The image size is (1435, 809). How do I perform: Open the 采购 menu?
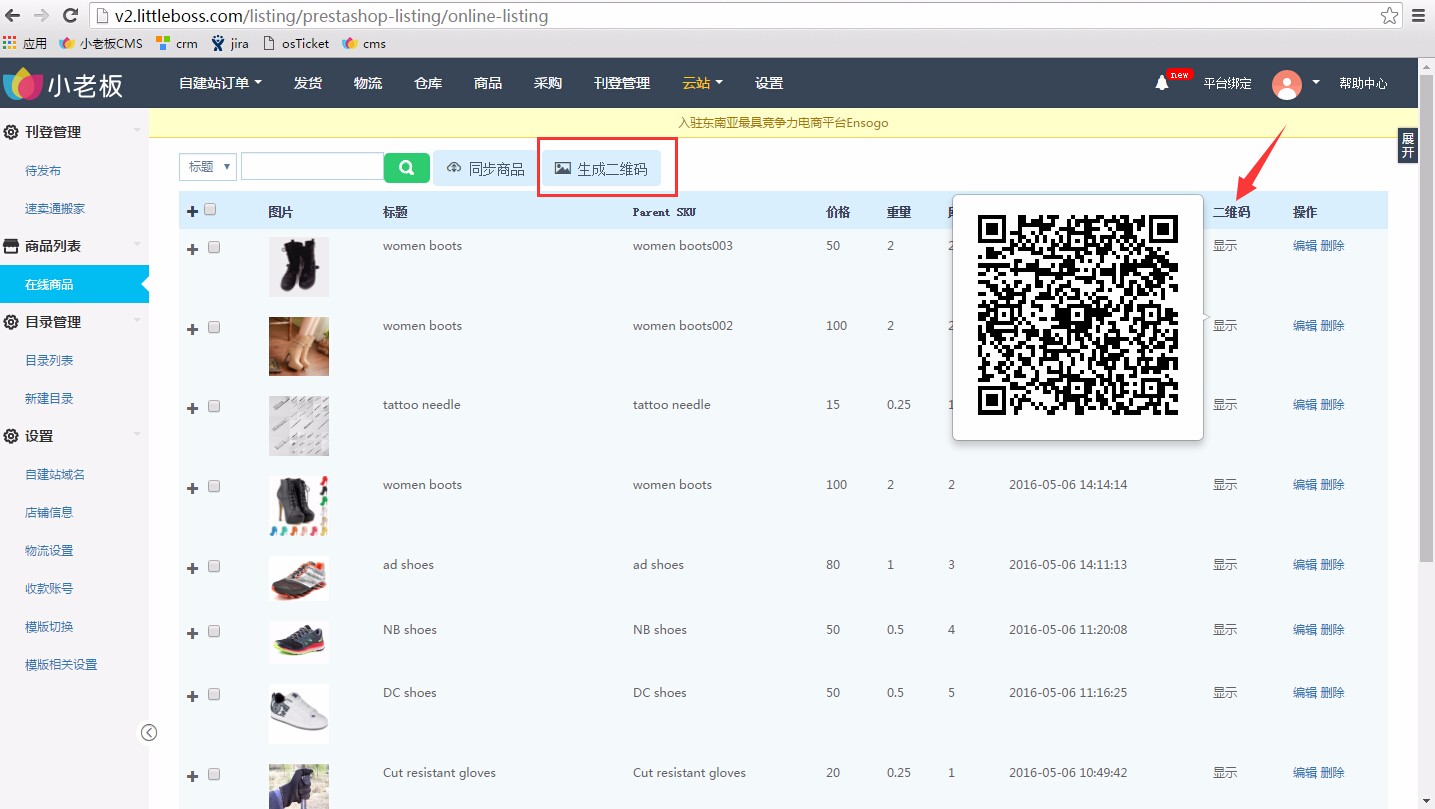[548, 83]
